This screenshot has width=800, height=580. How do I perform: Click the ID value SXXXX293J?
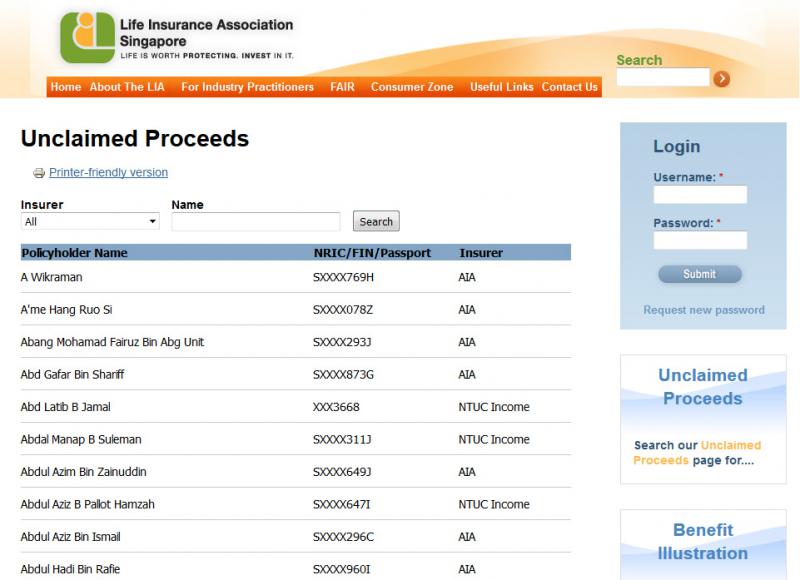click(x=342, y=342)
